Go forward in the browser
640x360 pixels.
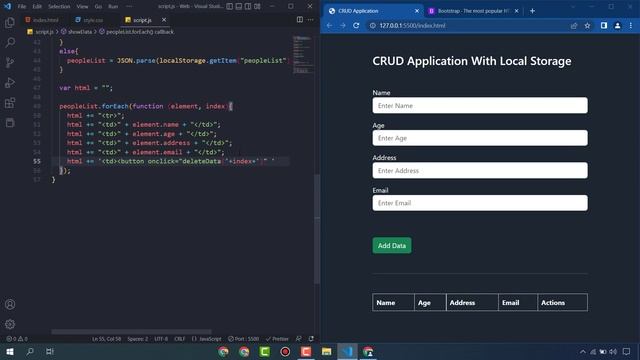(343, 25)
